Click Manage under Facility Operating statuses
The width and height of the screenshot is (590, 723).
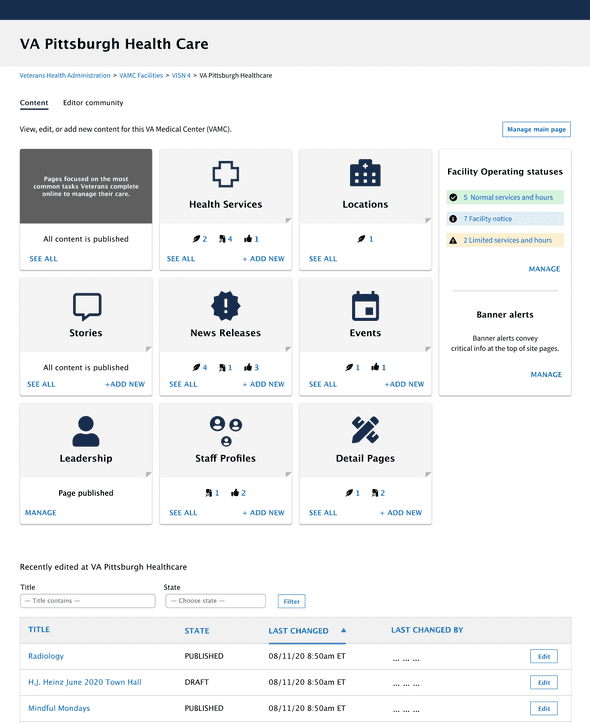(544, 269)
